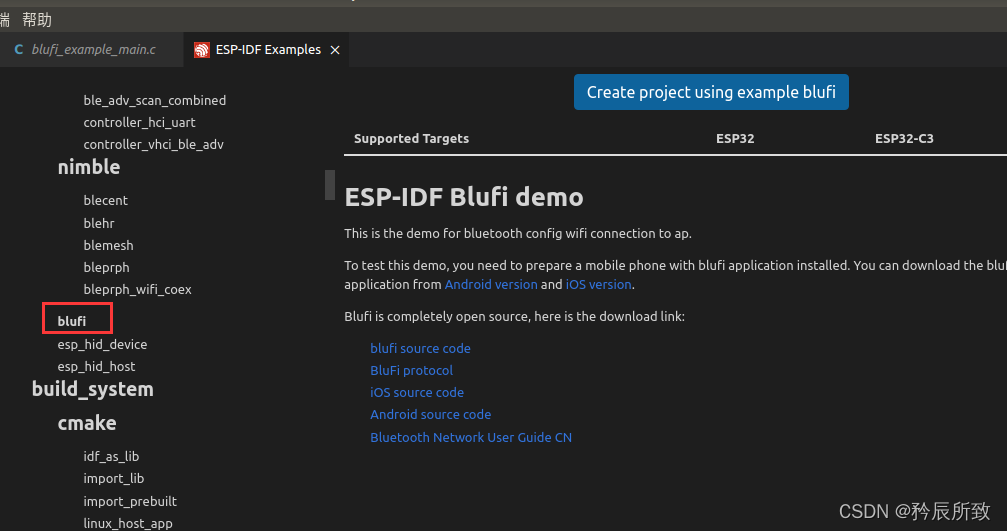The height and width of the screenshot is (531, 1007).
Task: Select idf_as_lib example
Action: coord(111,457)
